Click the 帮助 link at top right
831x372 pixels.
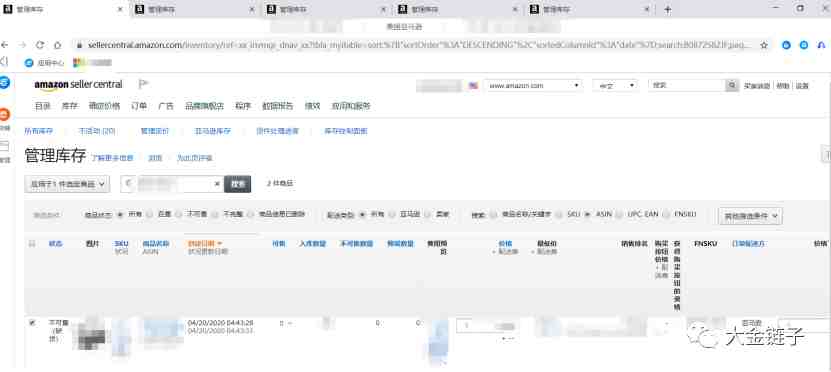(x=783, y=86)
